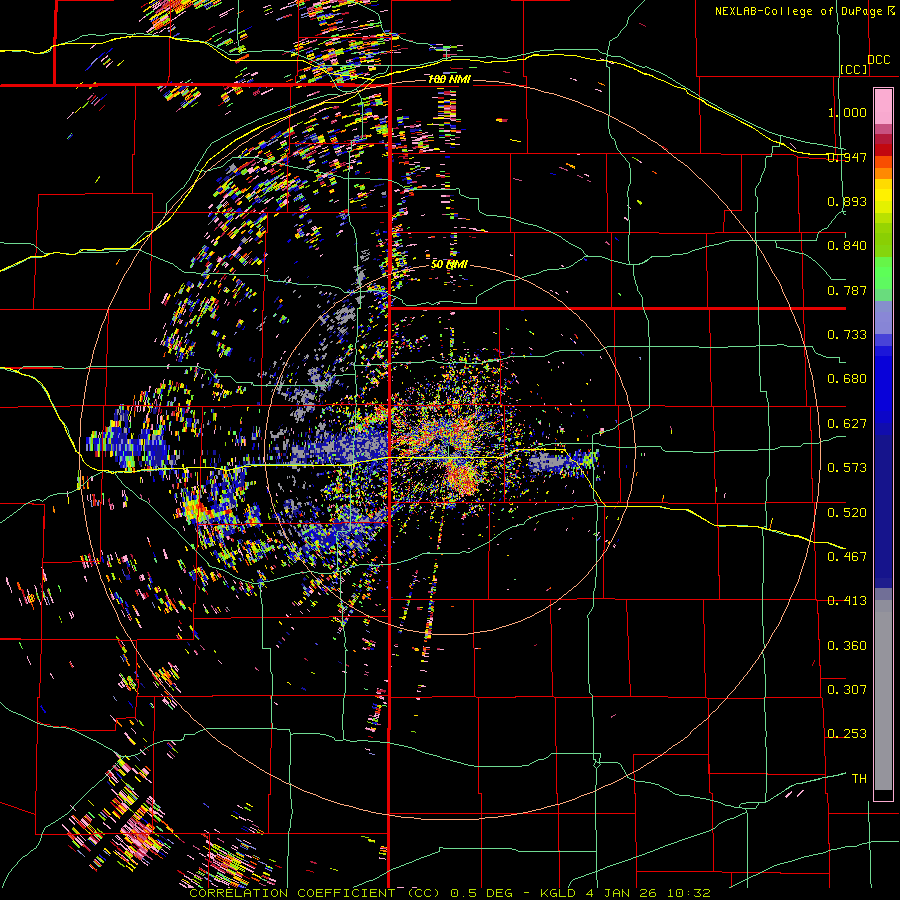Click the 1.000 color scale value
The height and width of the screenshot is (900, 900).
click(847, 112)
